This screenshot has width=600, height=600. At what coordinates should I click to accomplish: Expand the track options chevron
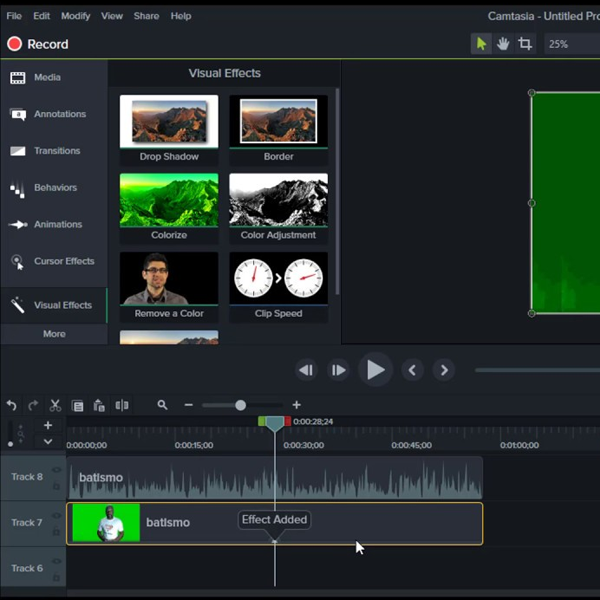(x=47, y=441)
